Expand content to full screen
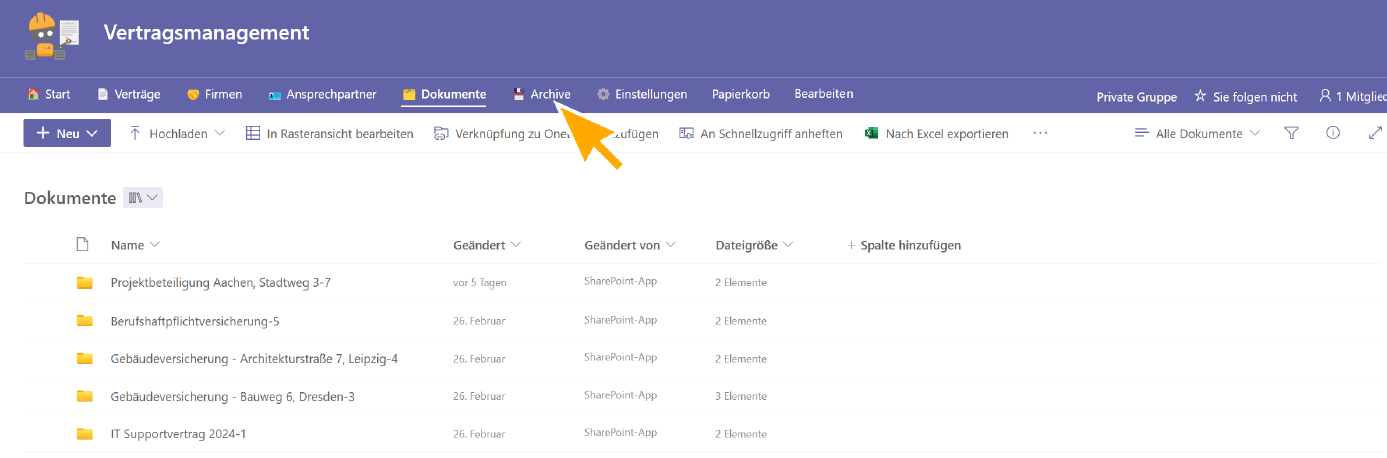This screenshot has width=1387, height=458. click(1375, 133)
